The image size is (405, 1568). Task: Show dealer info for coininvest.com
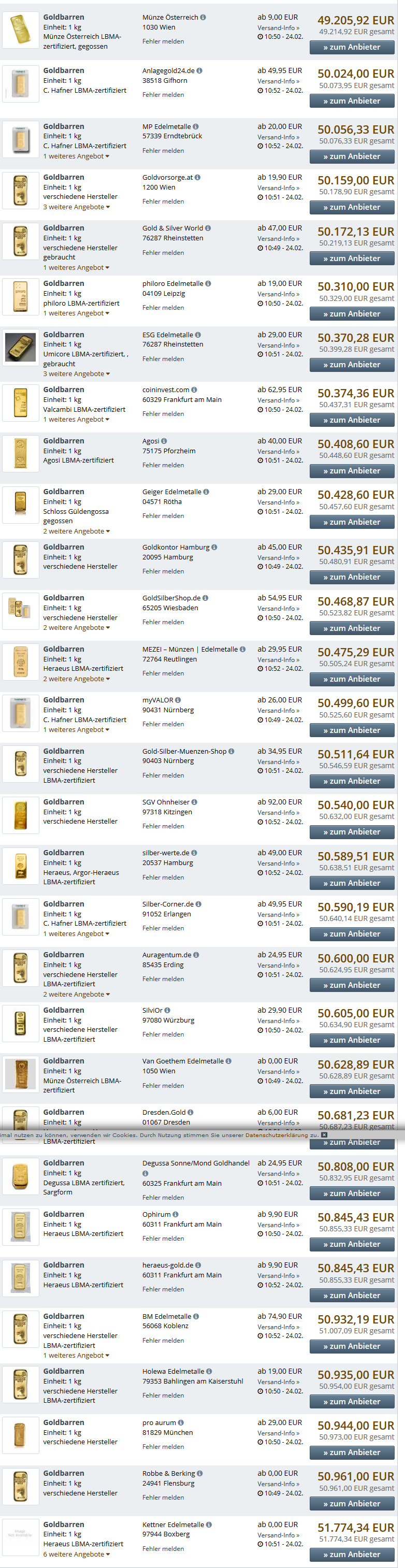(x=194, y=390)
